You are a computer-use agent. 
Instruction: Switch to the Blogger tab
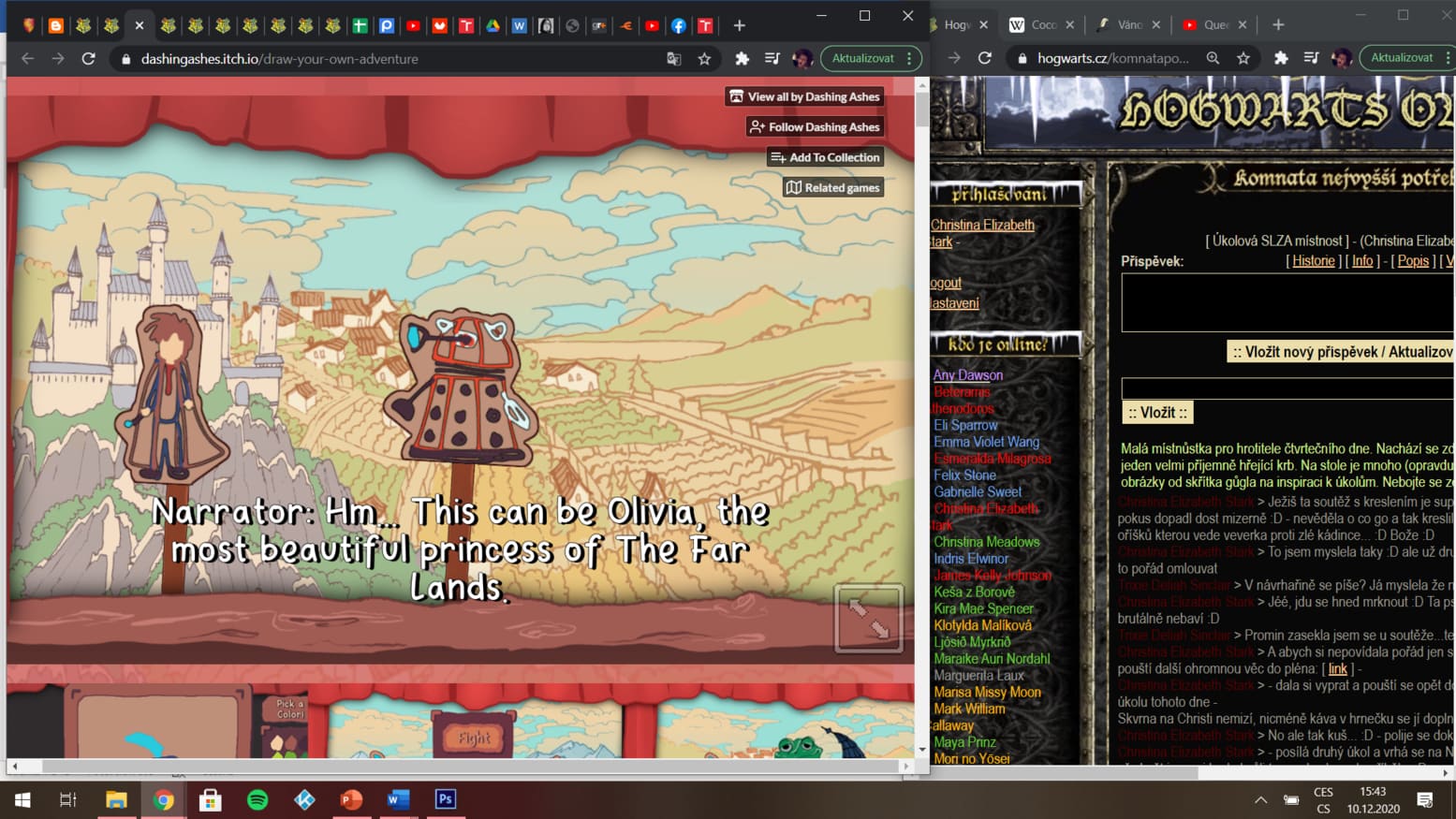point(56,25)
